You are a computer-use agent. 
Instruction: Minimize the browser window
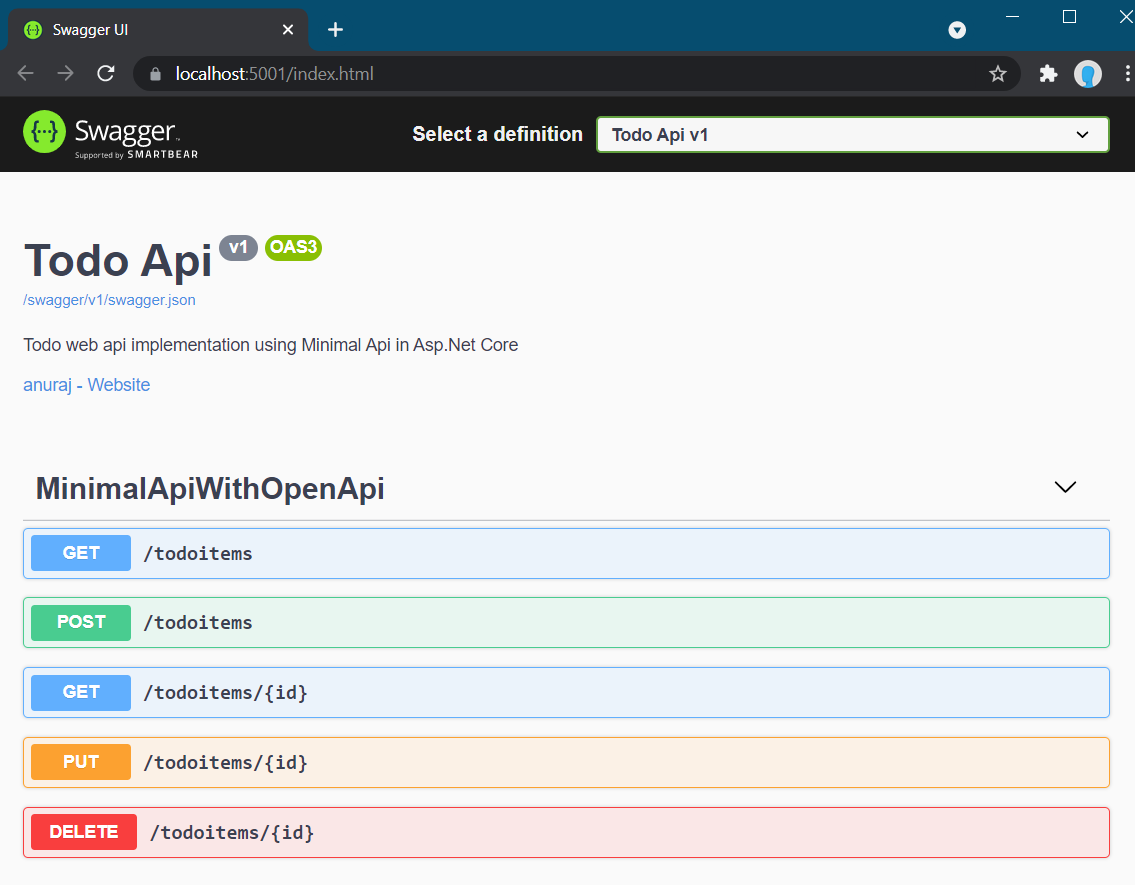coord(1013,16)
